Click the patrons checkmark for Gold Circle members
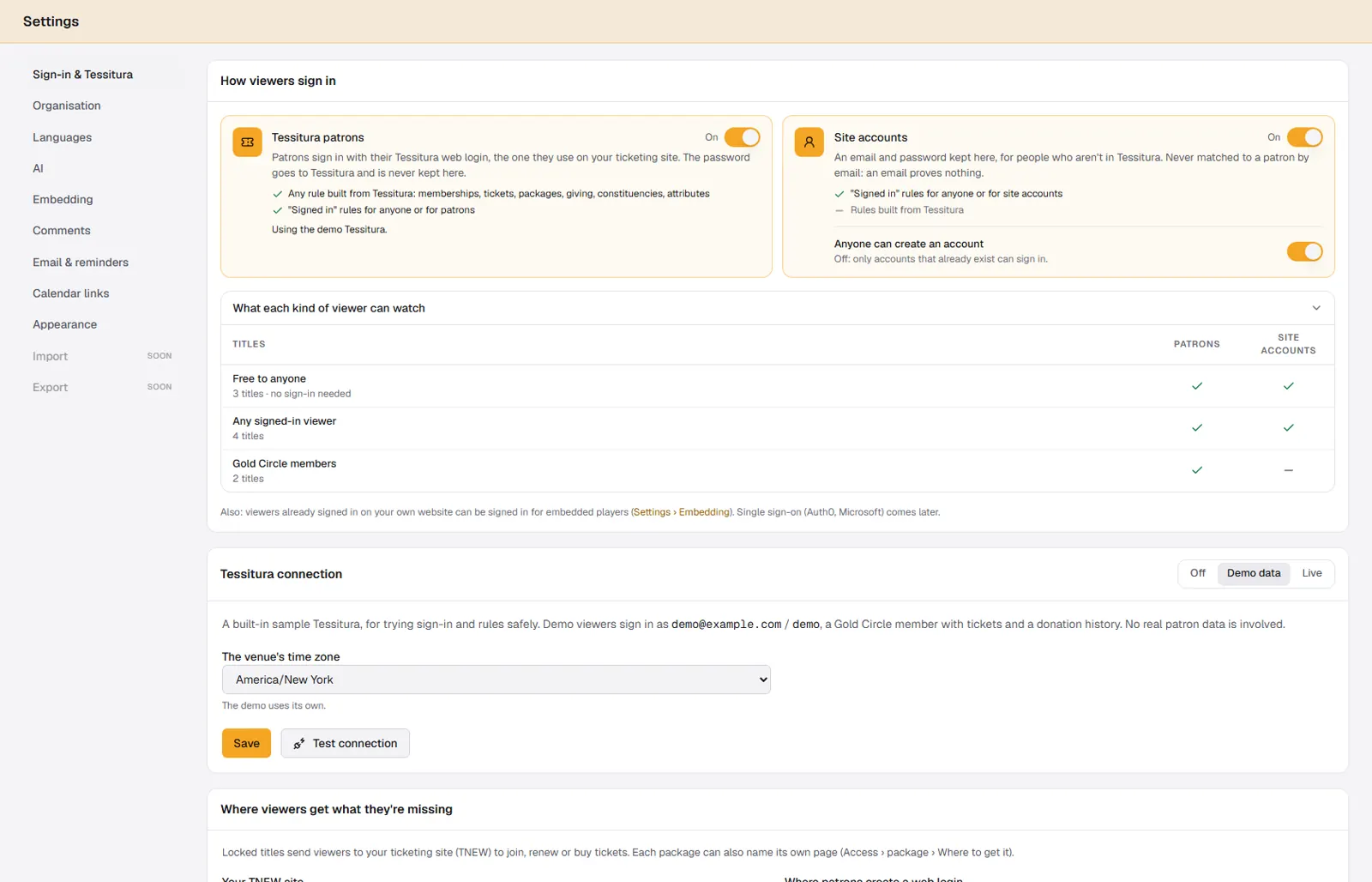Image resolution: width=1372 pixels, height=882 pixels. [1197, 470]
